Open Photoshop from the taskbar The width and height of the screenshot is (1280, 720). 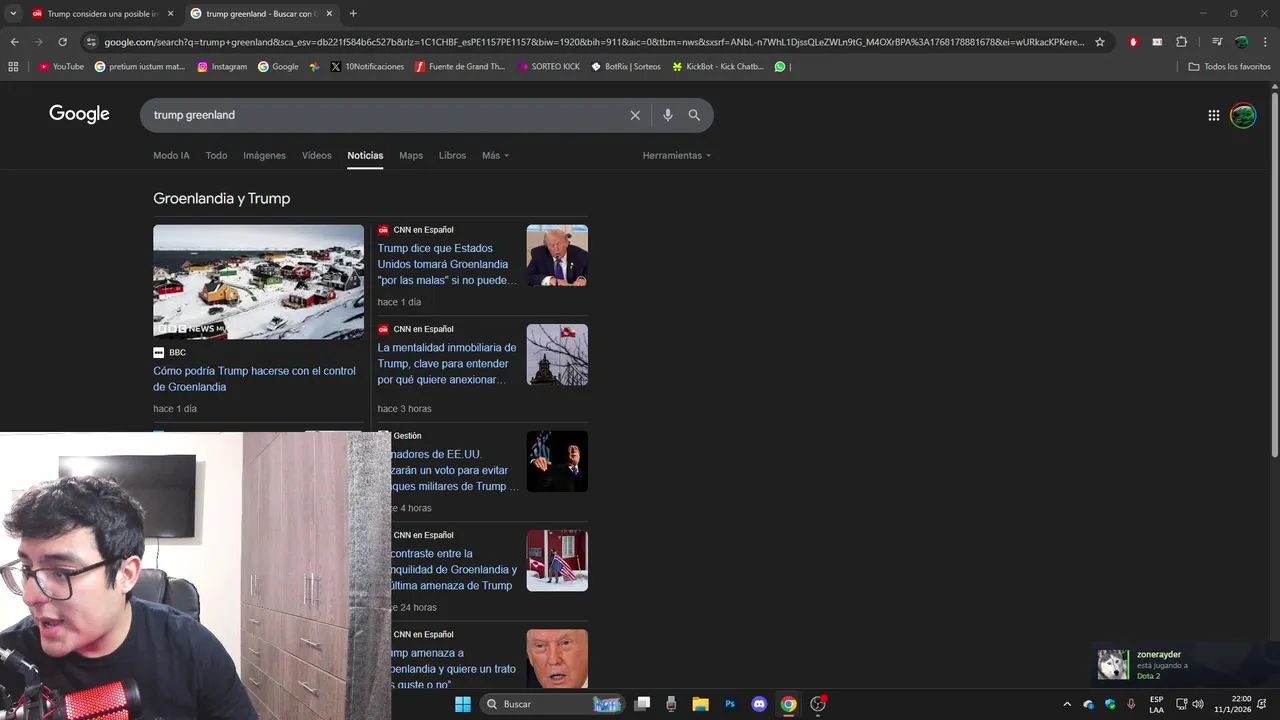(730, 704)
